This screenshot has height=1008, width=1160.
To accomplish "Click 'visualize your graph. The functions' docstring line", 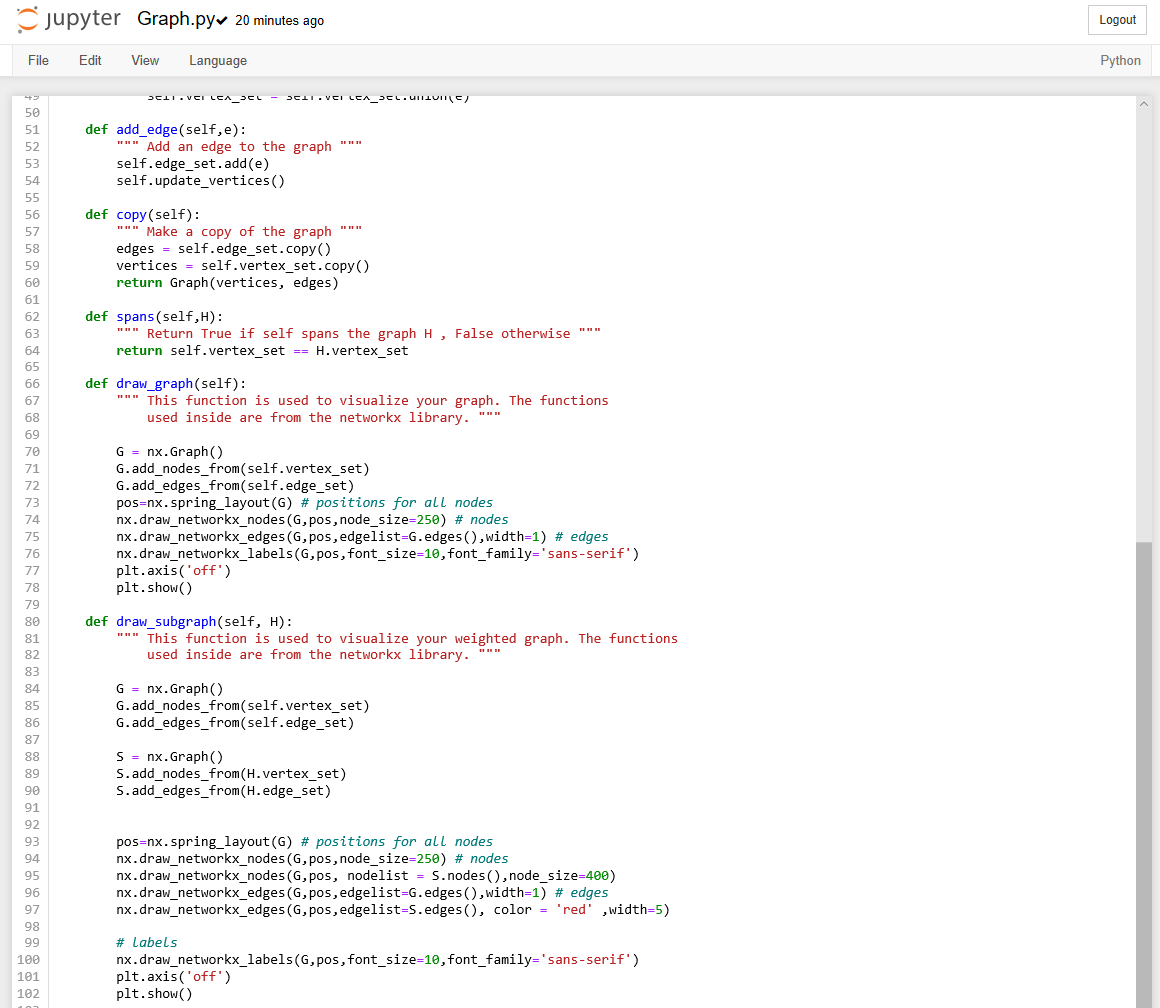I will pyautogui.click(x=362, y=401).
